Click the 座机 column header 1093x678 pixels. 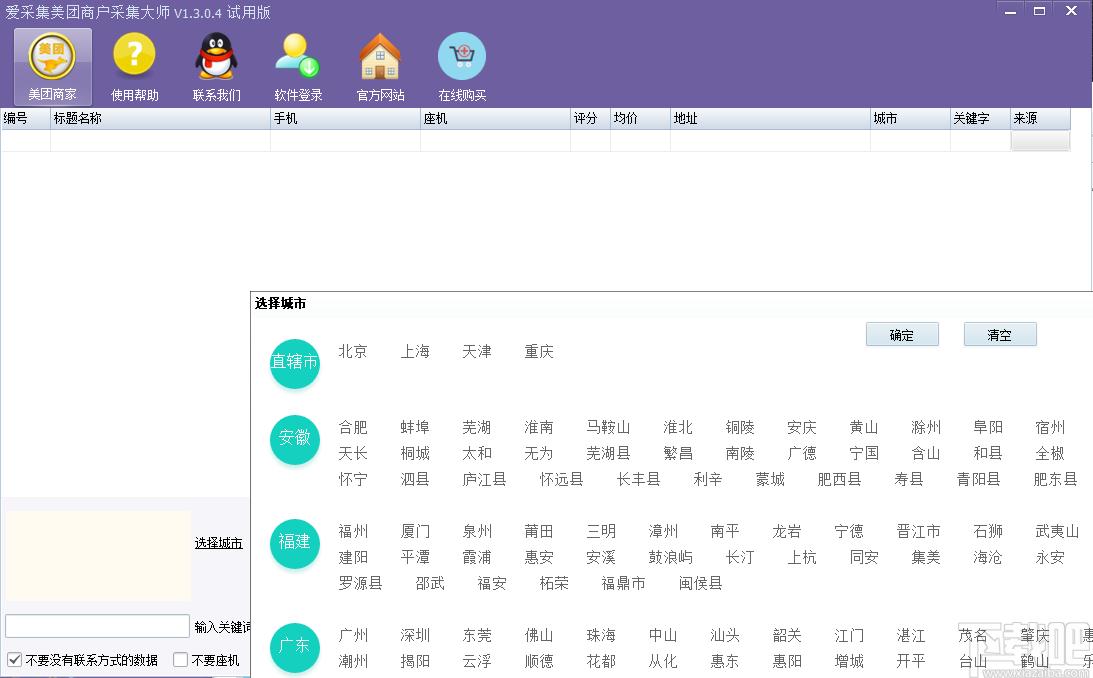point(495,118)
